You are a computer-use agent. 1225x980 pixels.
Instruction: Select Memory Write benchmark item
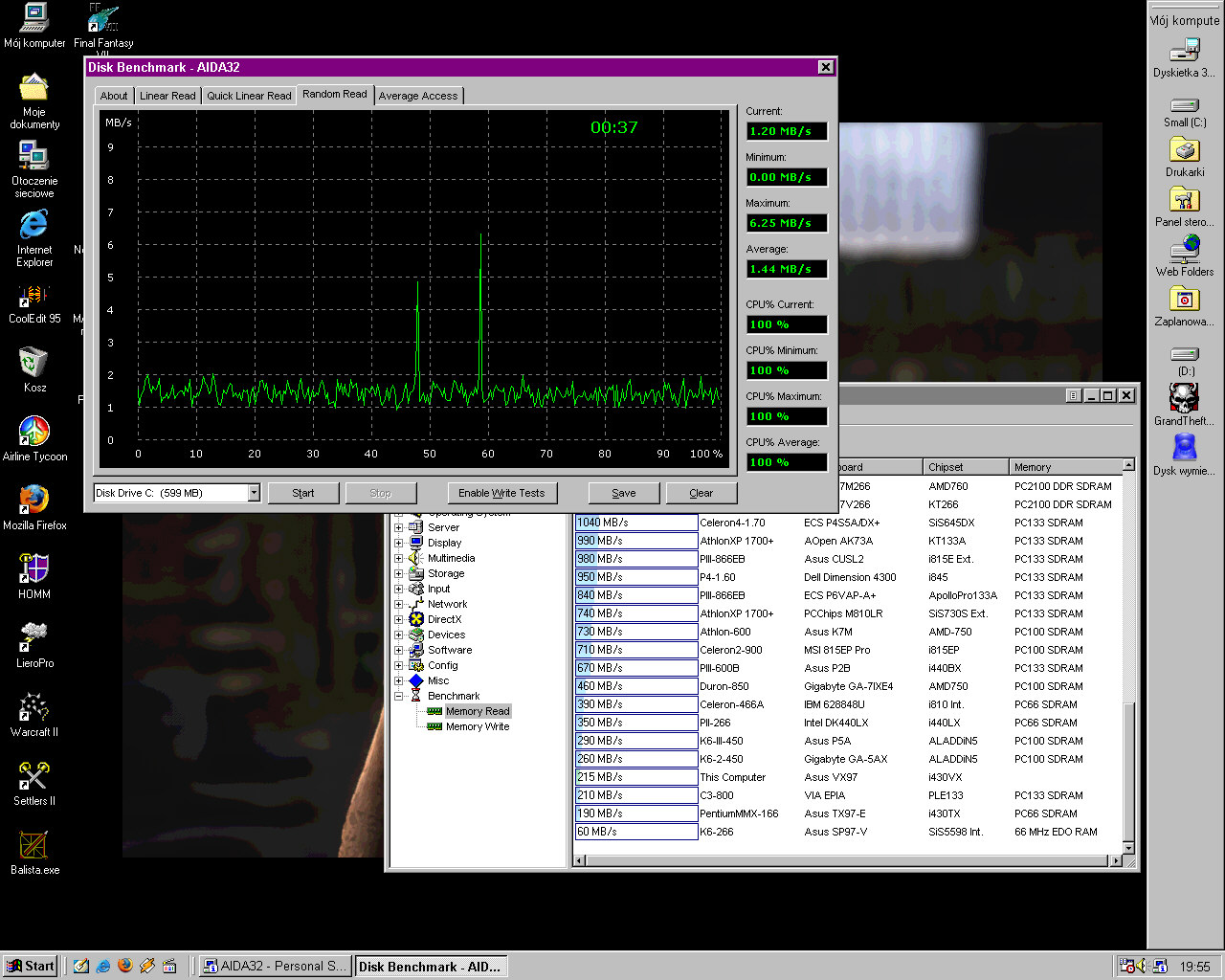coord(477,726)
